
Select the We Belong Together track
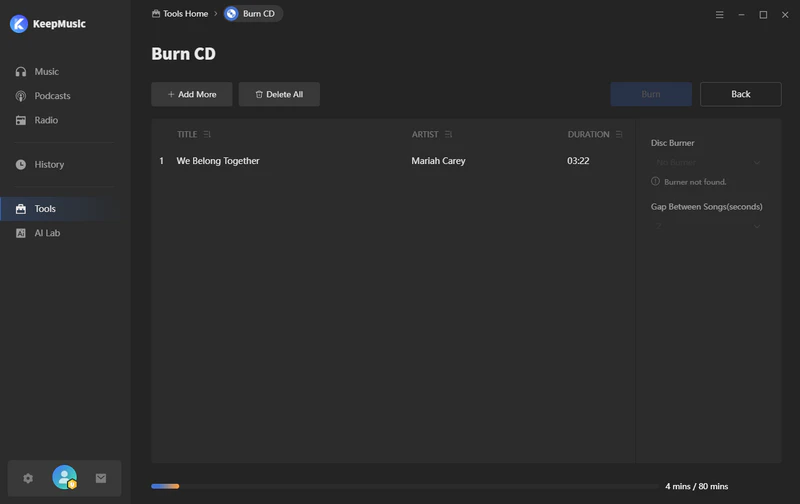point(218,161)
